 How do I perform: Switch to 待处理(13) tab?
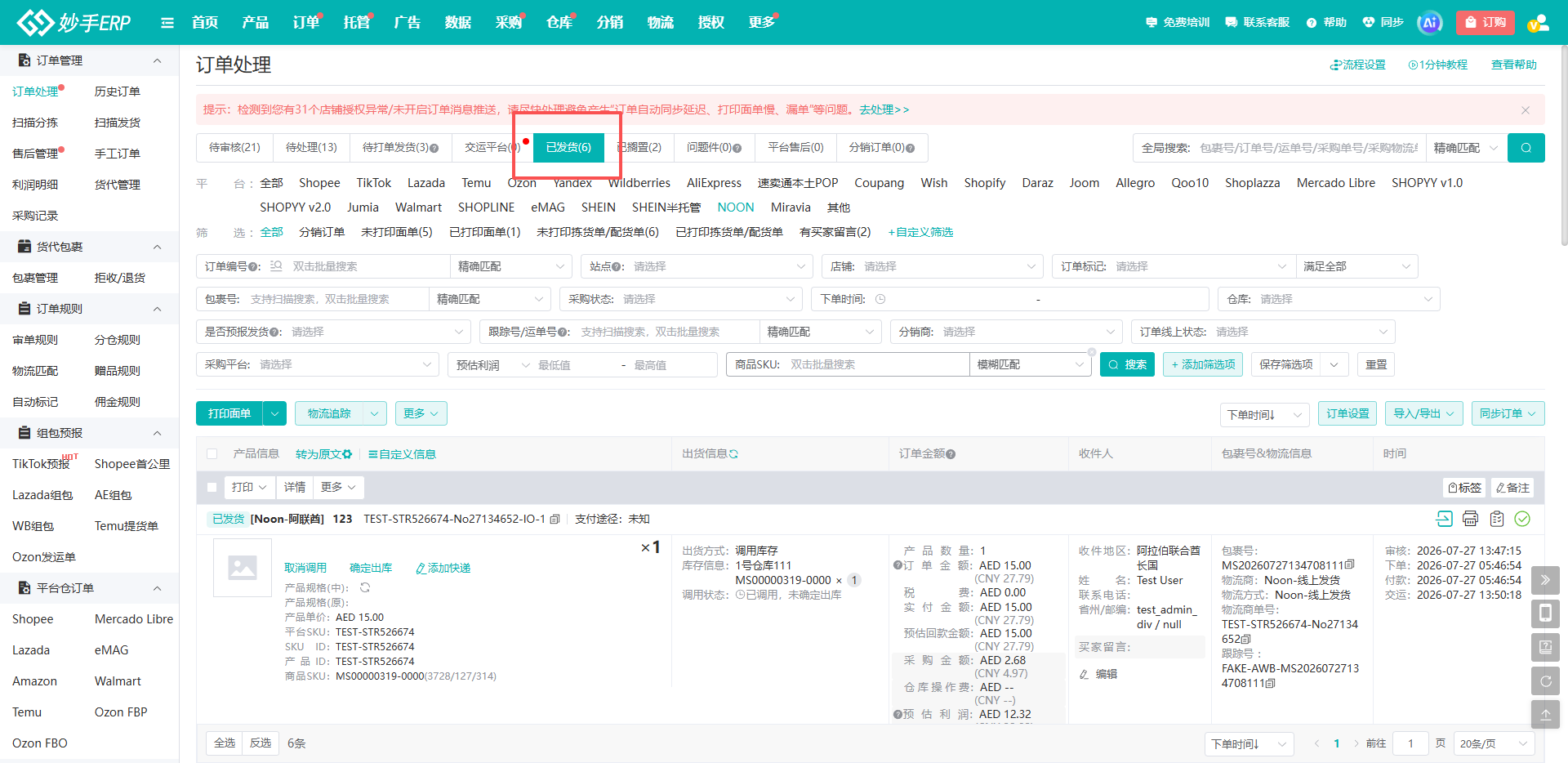tap(311, 148)
